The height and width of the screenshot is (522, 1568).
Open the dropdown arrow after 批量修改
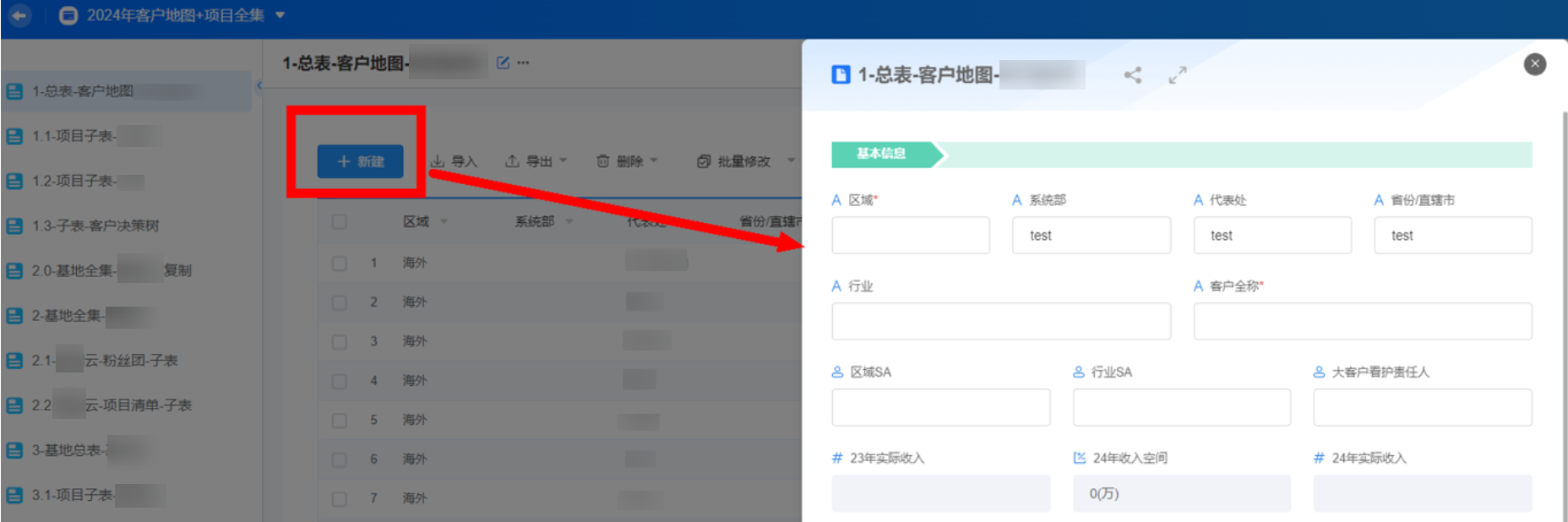792,160
